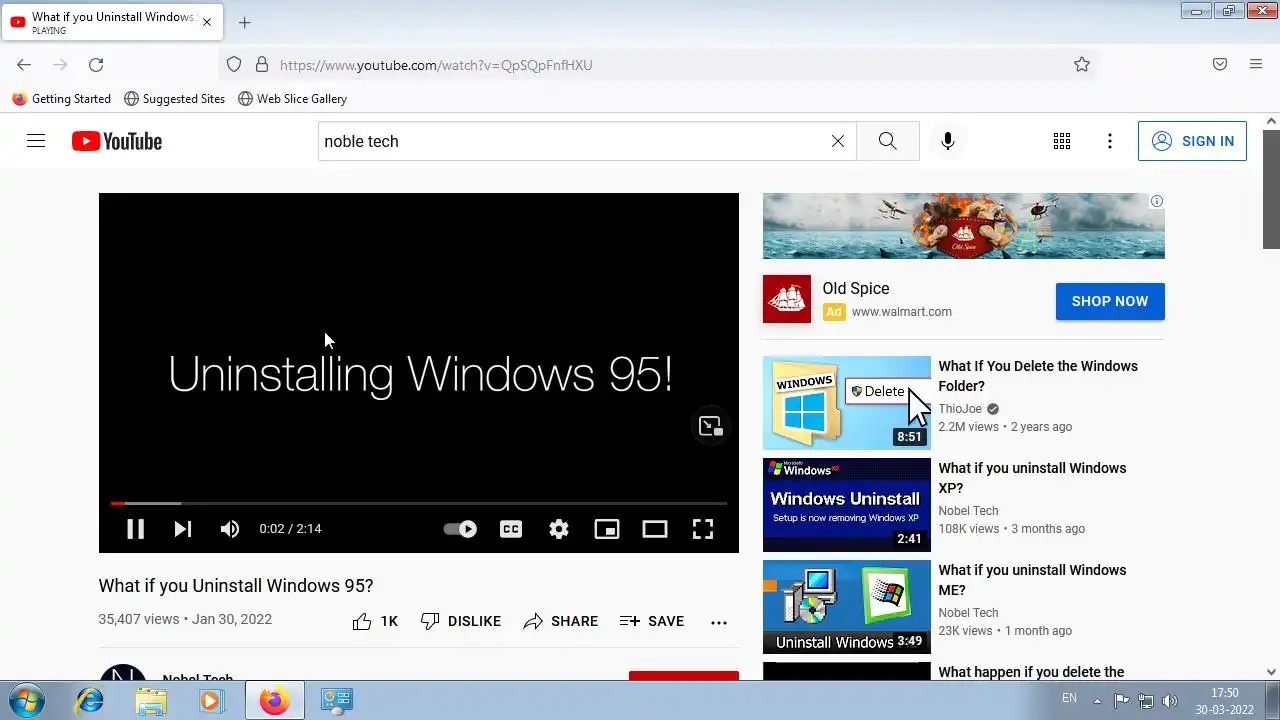Skip to next video
This screenshot has width=1280, height=720.
[x=182, y=529]
